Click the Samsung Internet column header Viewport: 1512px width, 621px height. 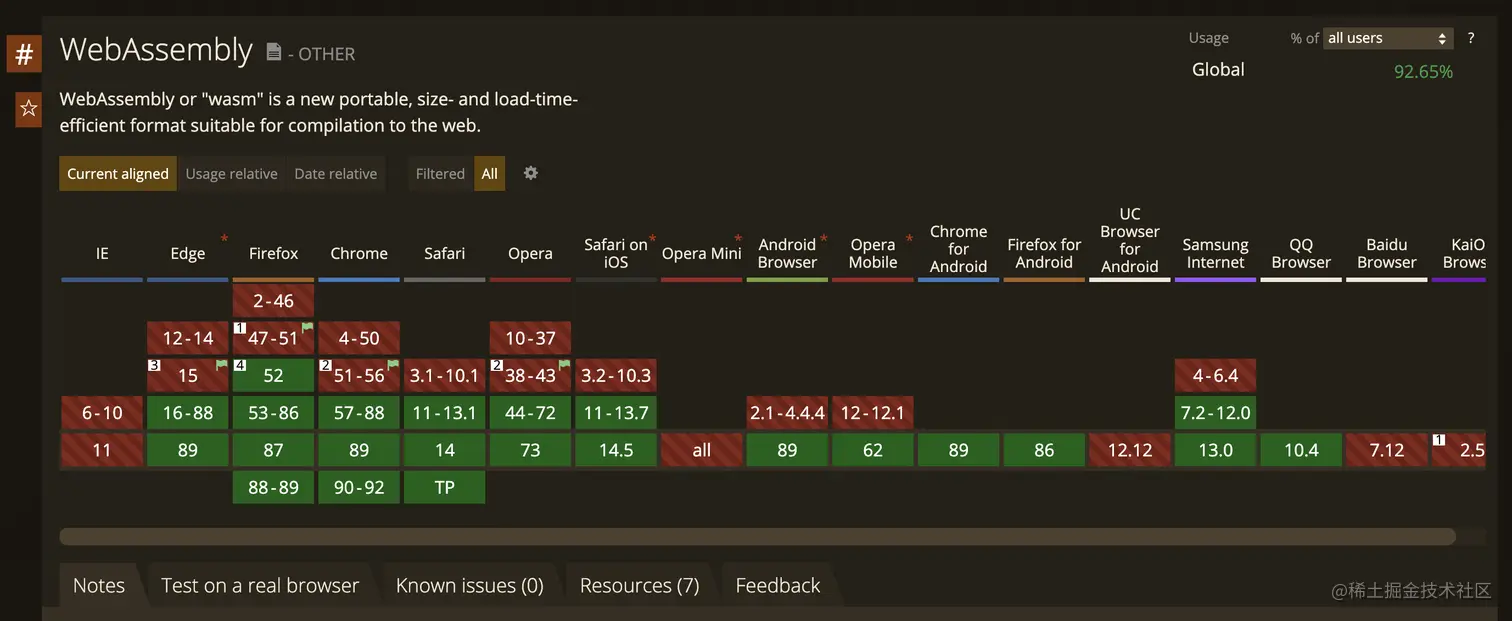coord(1215,253)
